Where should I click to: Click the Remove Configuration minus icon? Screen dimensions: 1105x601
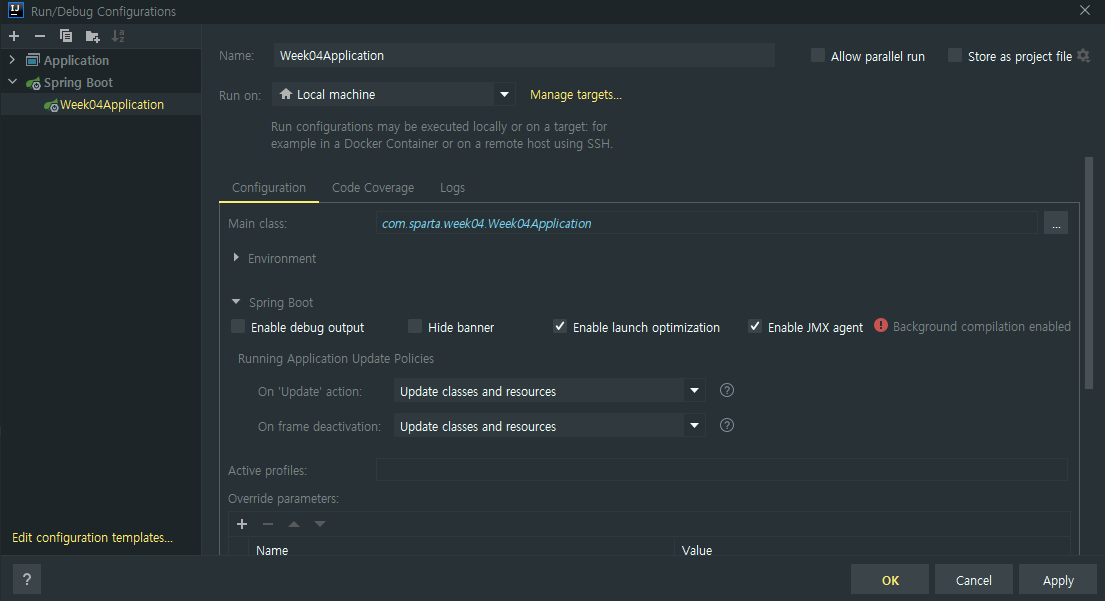[x=40, y=36]
